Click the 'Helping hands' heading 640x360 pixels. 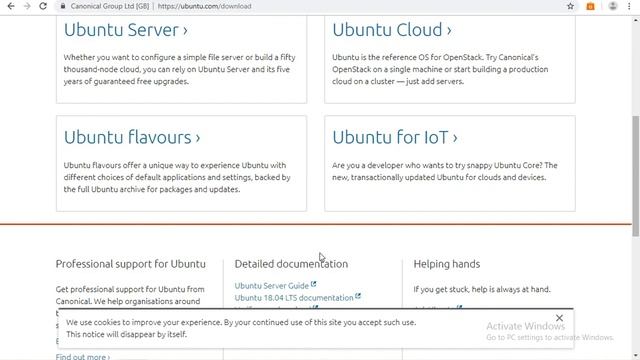tap(447, 264)
